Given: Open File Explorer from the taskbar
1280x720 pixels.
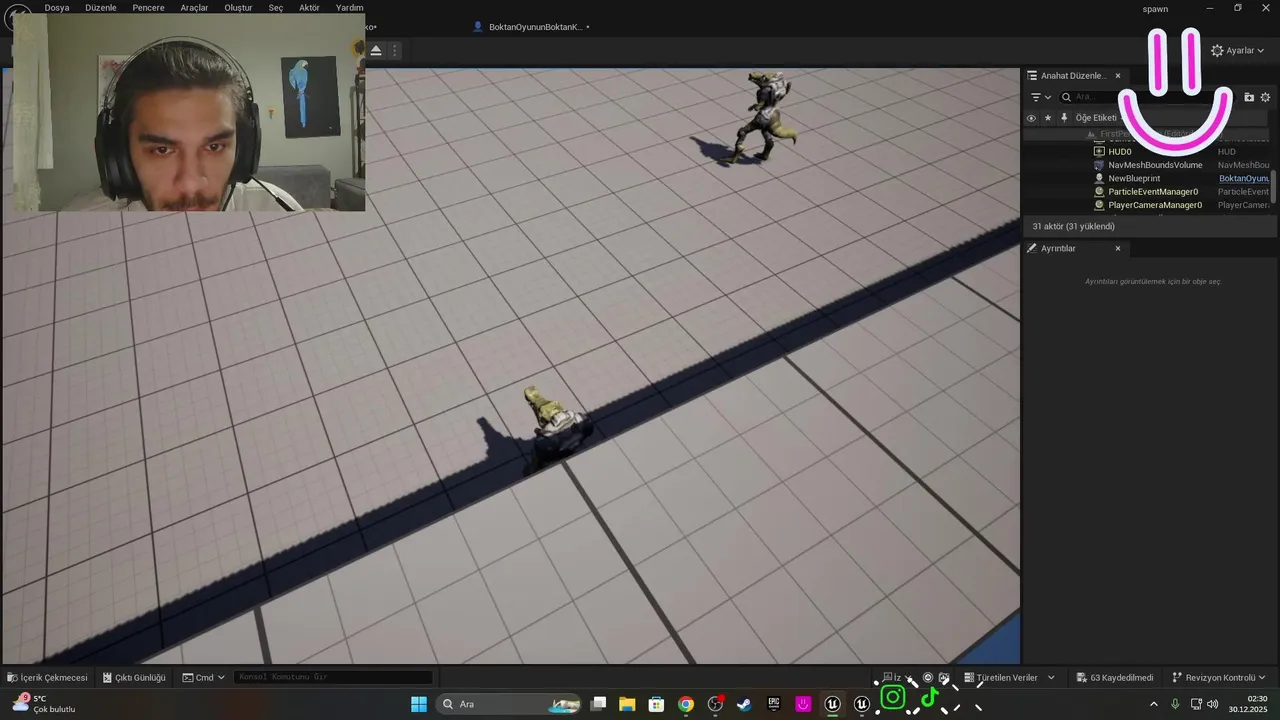Looking at the screenshot, I should [627, 704].
